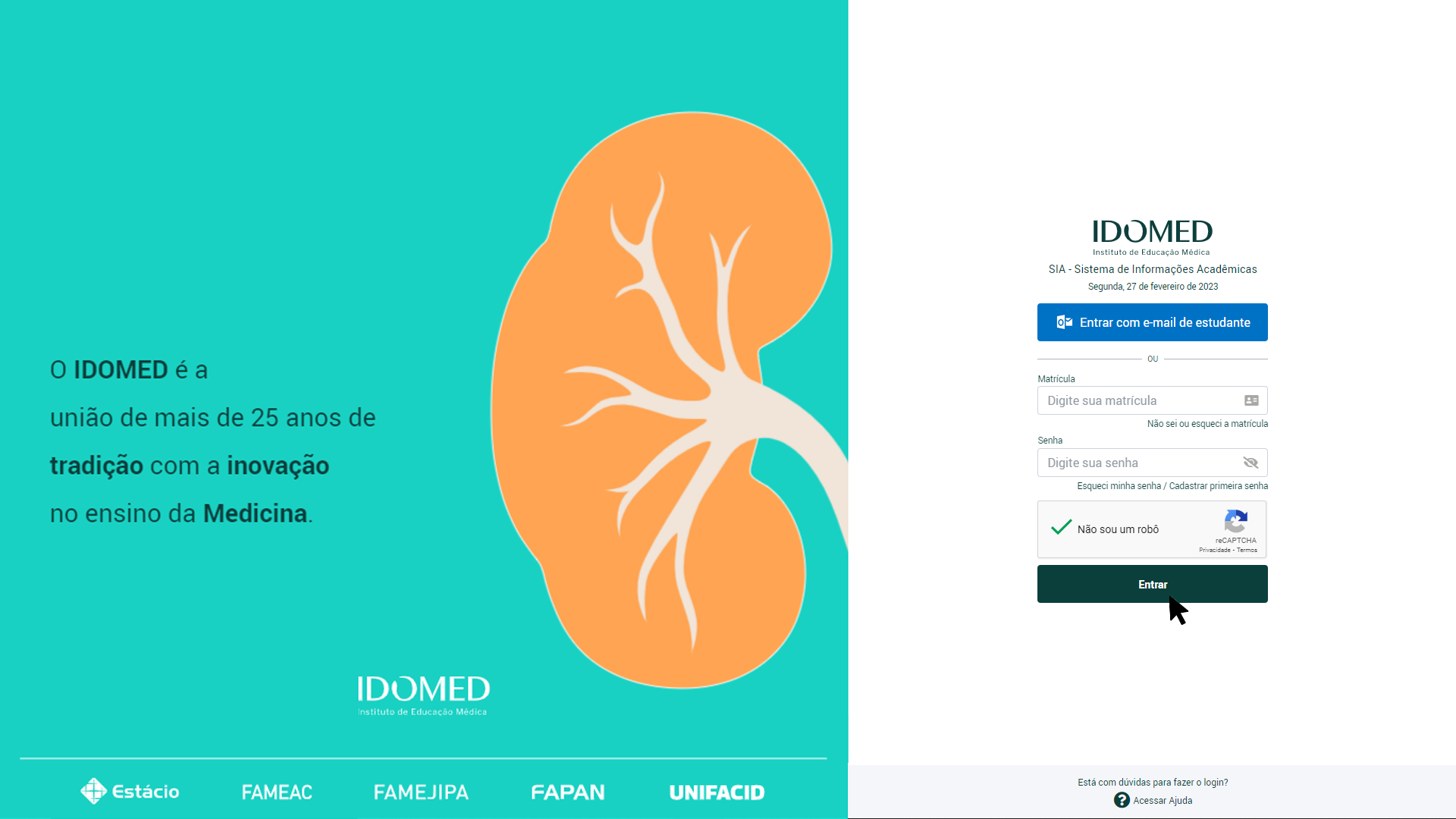Click 'SIA - Sistema de Informações Acadêmicas' text
The height and width of the screenshot is (819, 1456).
pyautogui.click(x=1153, y=269)
